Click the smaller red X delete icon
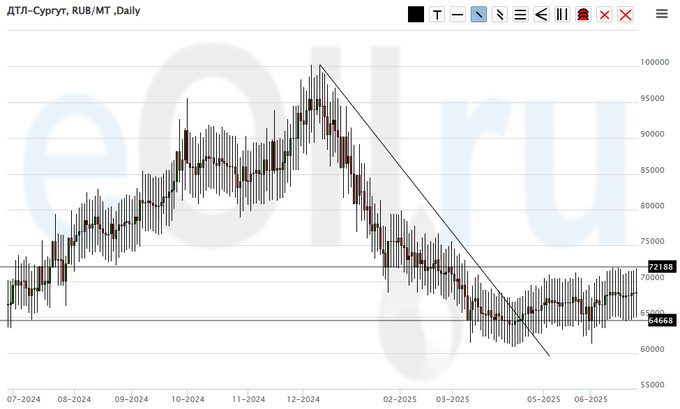The width and height of the screenshot is (680, 409). 604,14
